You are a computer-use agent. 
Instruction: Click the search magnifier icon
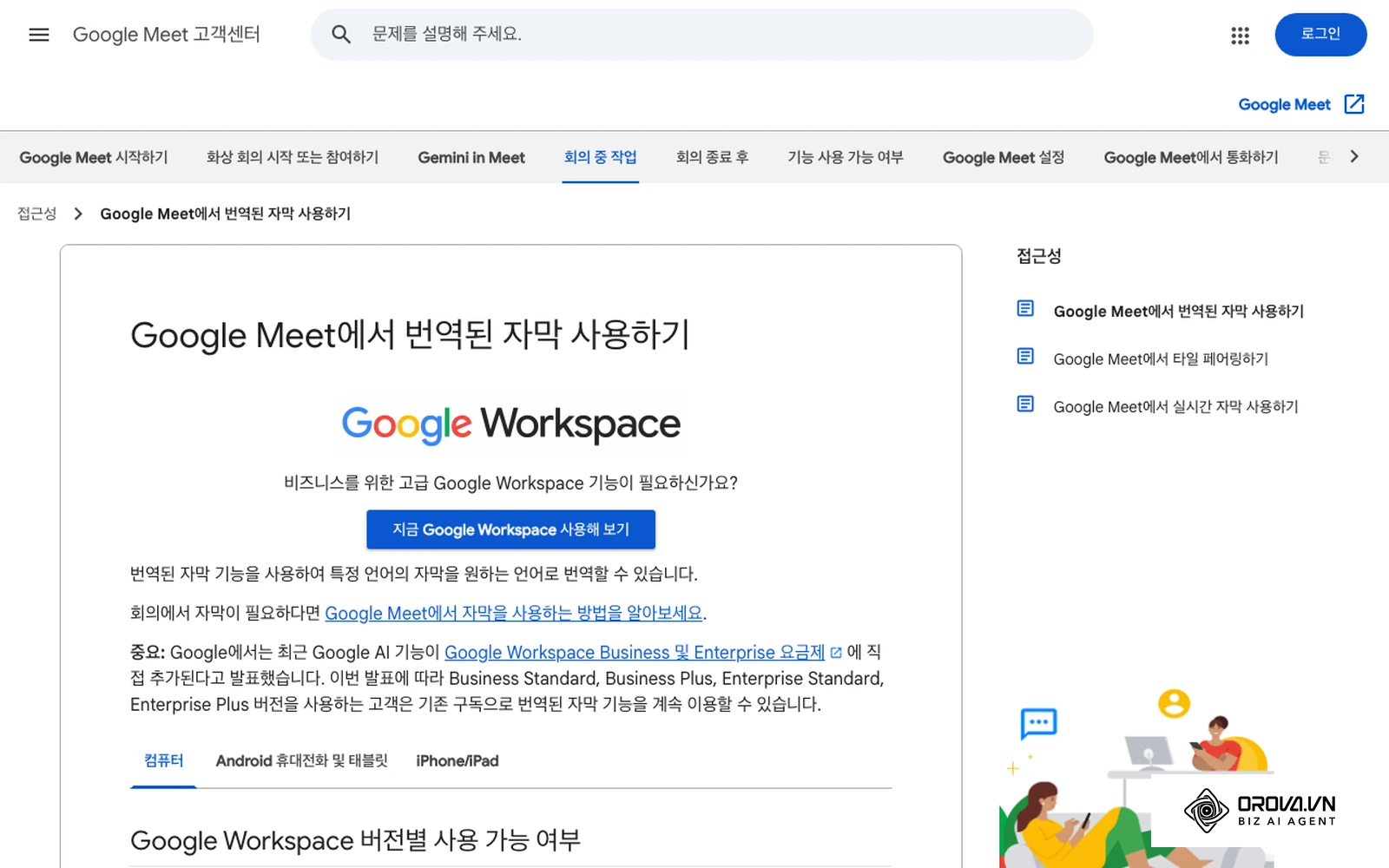click(x=341, y=35)
